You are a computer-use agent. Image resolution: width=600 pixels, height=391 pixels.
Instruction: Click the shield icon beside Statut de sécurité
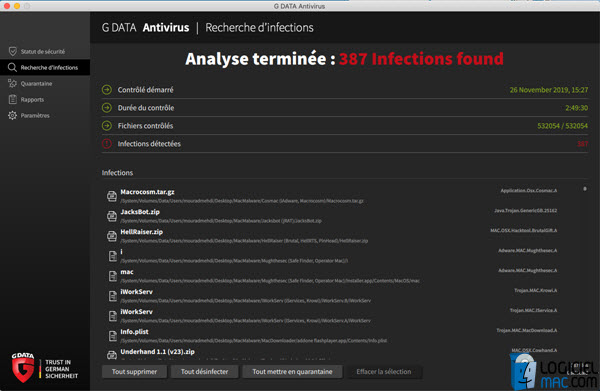click(13, 51)
